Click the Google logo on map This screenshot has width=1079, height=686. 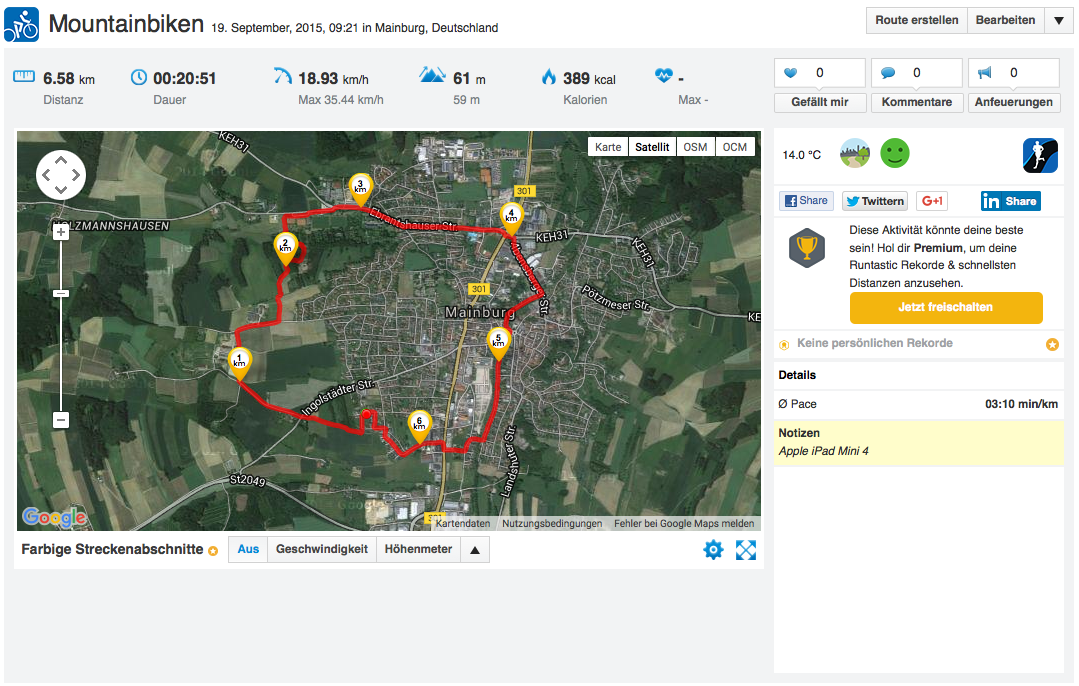(54, 517)
